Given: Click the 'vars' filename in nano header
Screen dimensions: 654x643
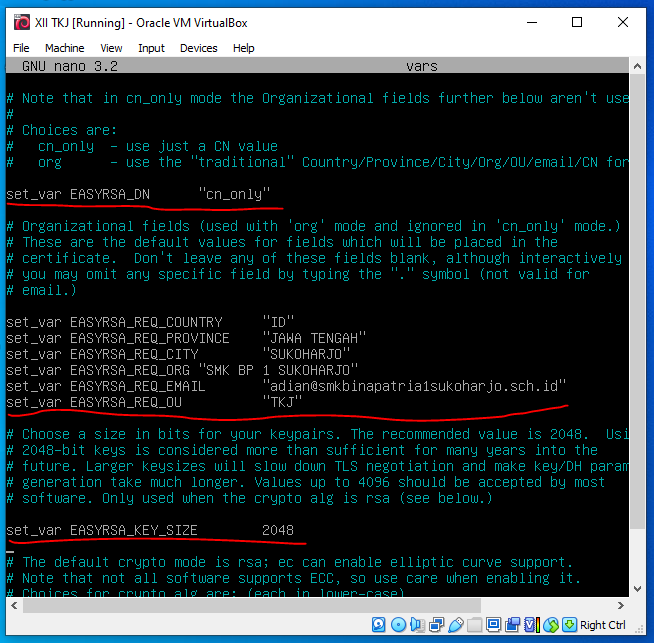Looking at the screenshot, I should click(x=422, y=66).
